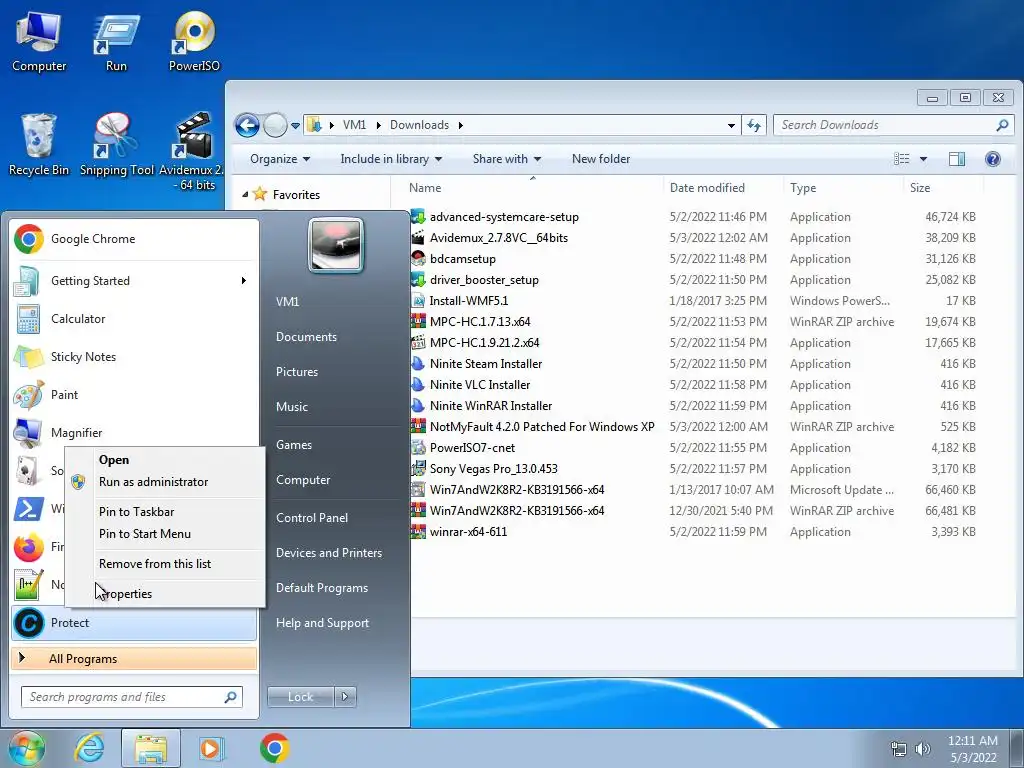Click the user account picture in Start menu
The height and width of the screenshot is (768, 1024).
336,245
